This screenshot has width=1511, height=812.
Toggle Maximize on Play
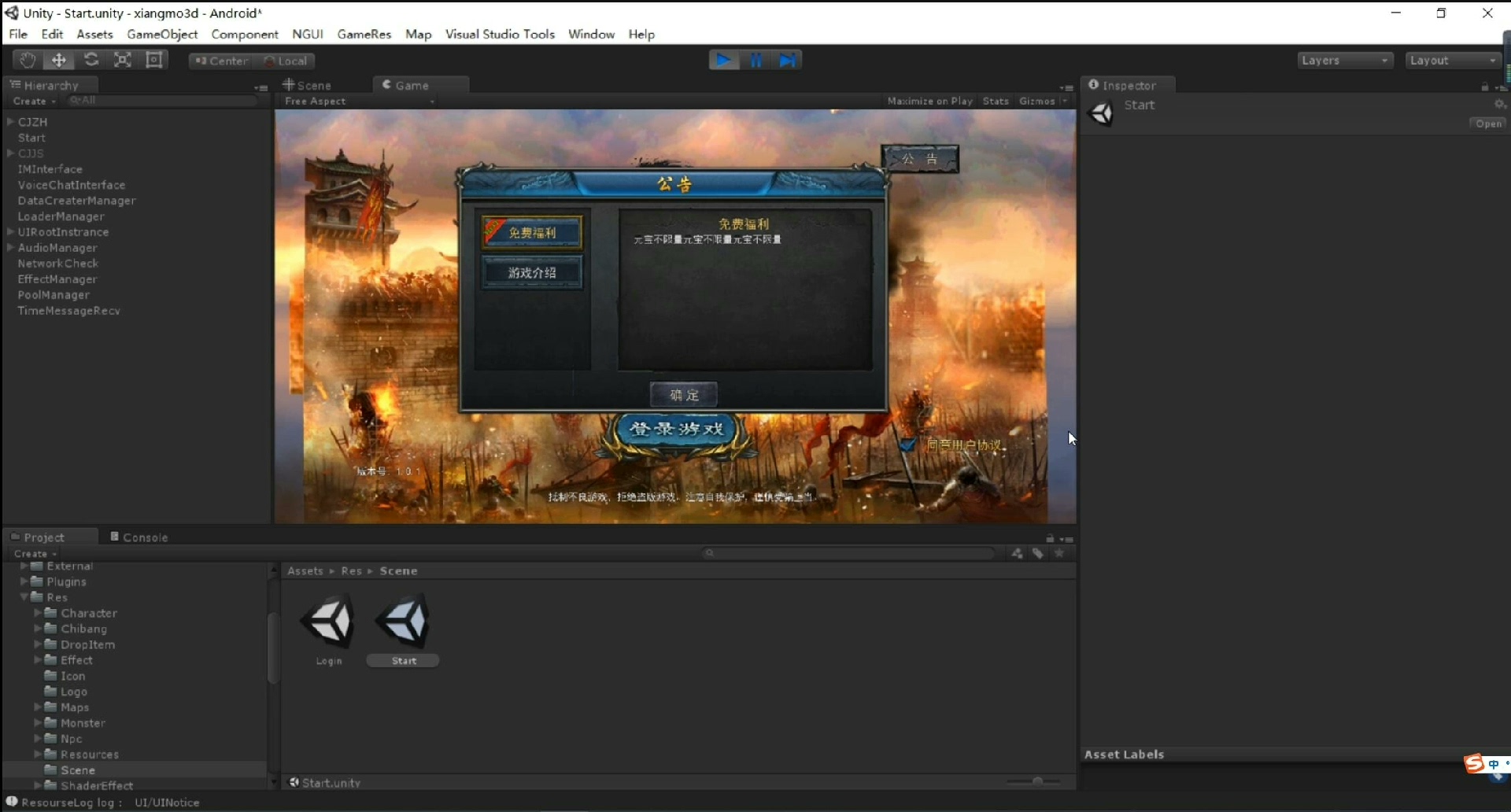click(929, 101)
